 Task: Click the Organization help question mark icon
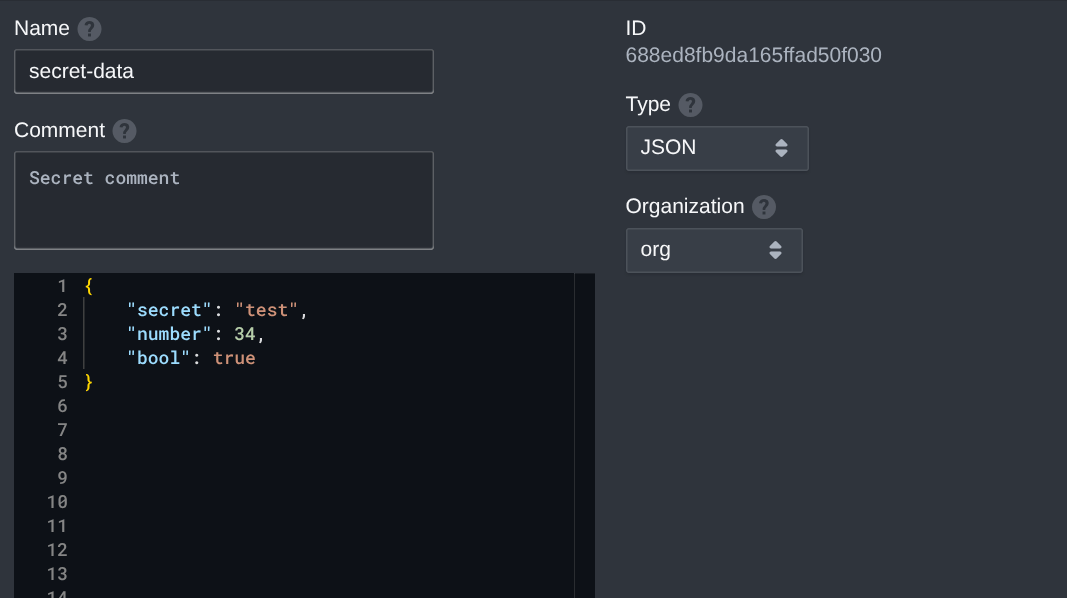764,207
